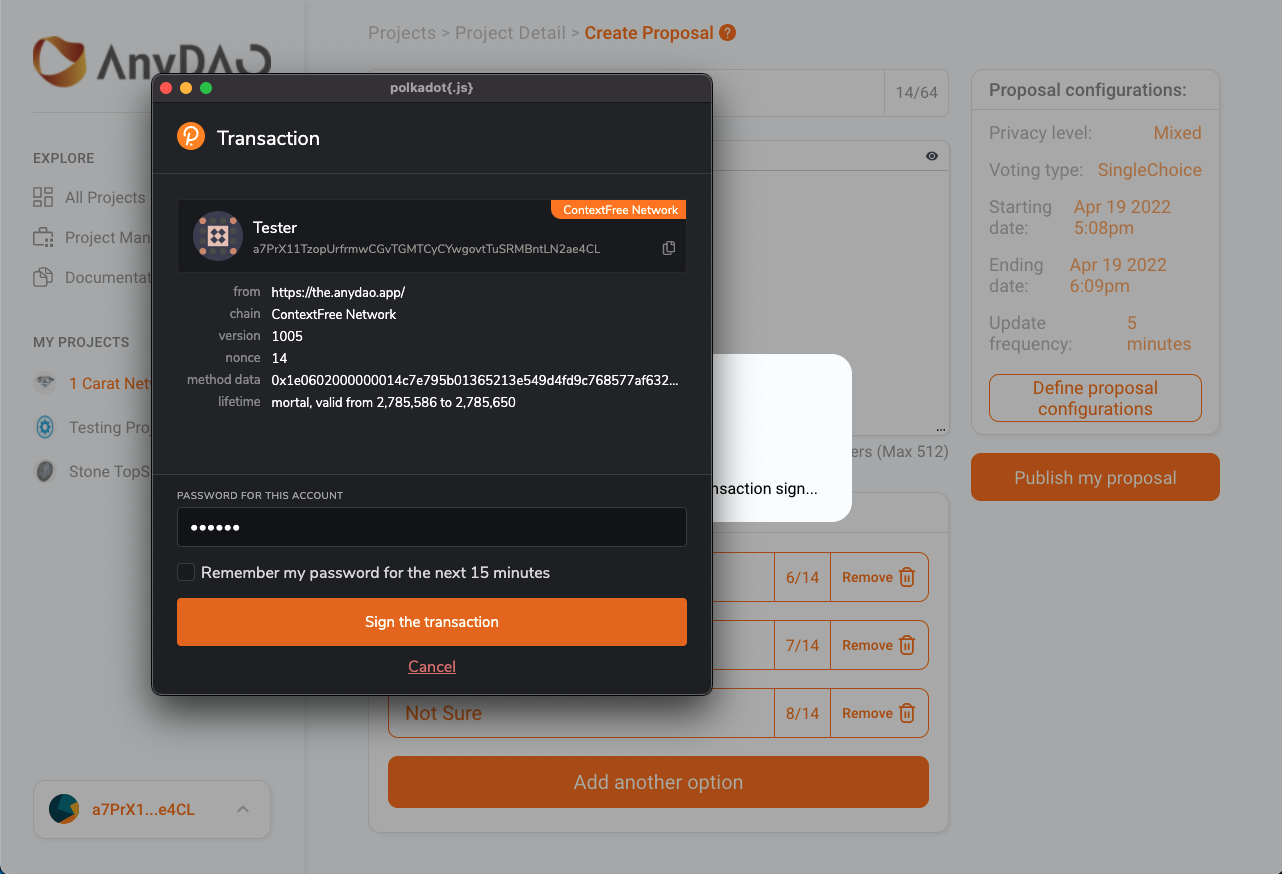This screenshot has height=874, width=1282.
Task: Click Publish my proposal button
Action: pyautogui.click(x=1095, y=477)
